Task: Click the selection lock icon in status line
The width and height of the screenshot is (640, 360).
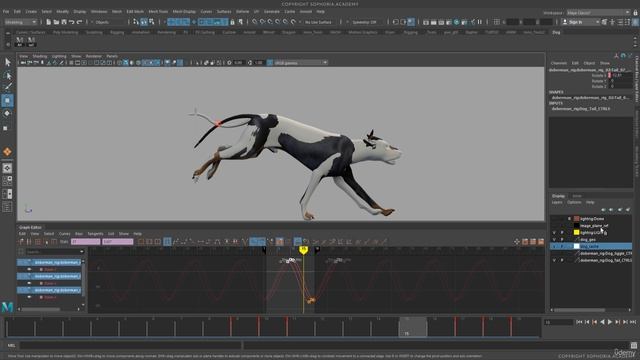Action: pyautogui.click(x=232, y=22)
